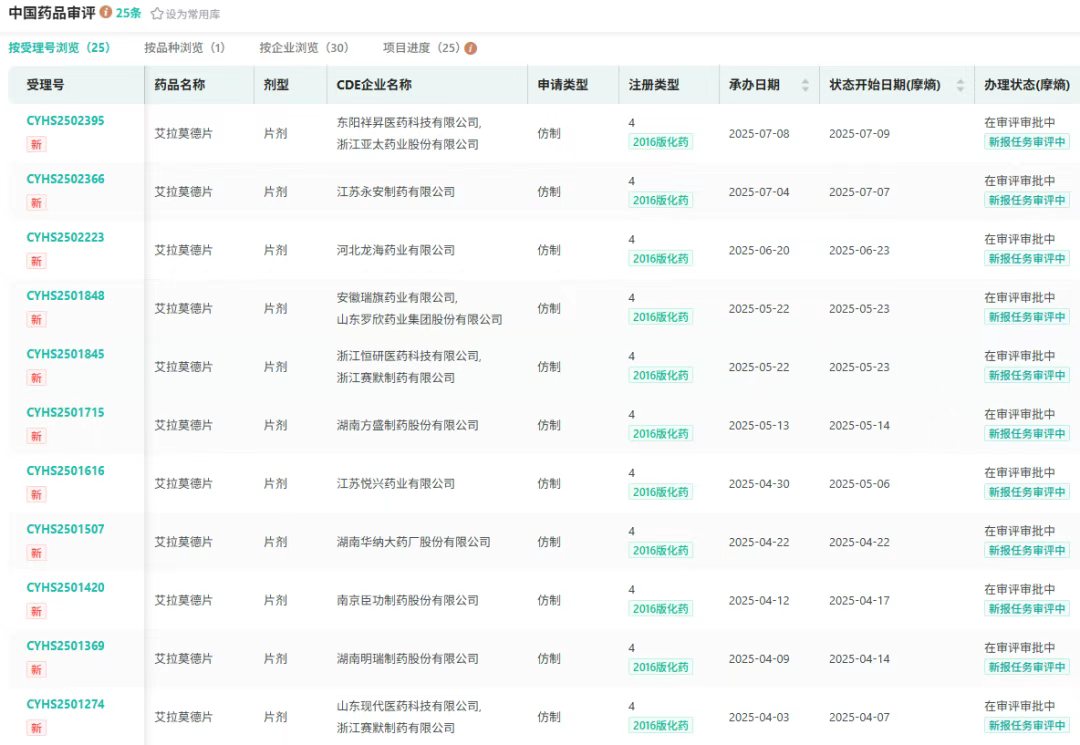Click the 新 badge under CYHS2501507

pyautogui.click(x=36, y=553)
